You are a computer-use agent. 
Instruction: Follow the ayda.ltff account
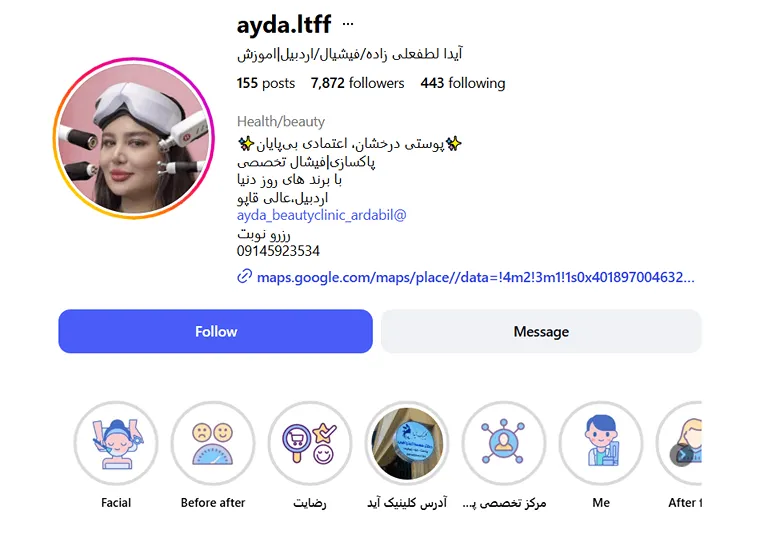tap(216, 331)
